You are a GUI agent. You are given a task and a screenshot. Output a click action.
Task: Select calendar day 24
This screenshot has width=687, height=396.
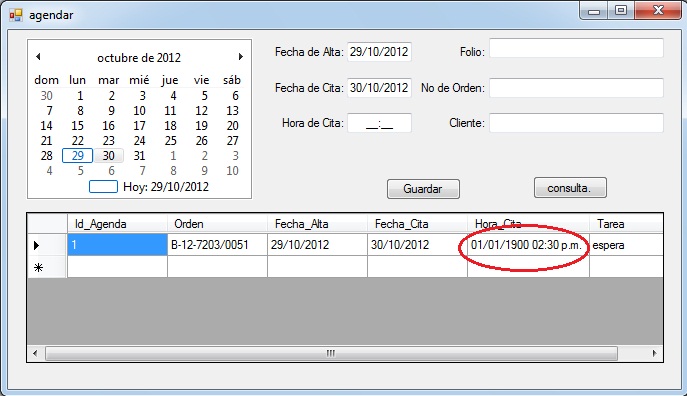click(x=139, y=141)
